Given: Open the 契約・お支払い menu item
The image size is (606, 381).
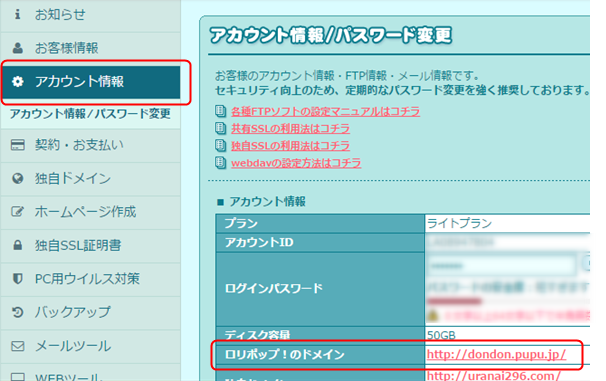Looking at the screenshot, I should click(x=90, y=145).
